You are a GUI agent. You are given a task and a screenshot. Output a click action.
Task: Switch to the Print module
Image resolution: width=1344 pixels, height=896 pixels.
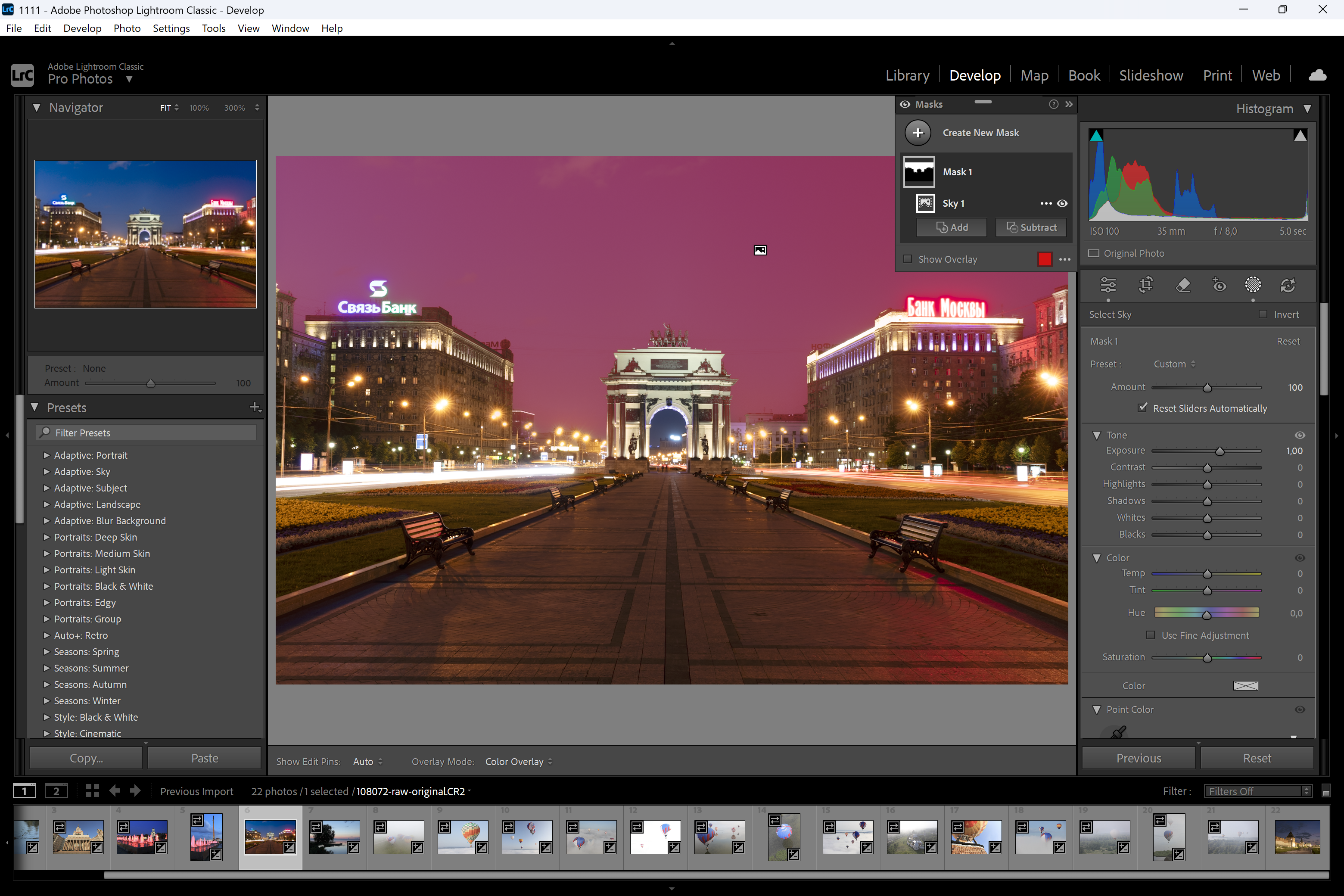click(x=1217, y=75)
